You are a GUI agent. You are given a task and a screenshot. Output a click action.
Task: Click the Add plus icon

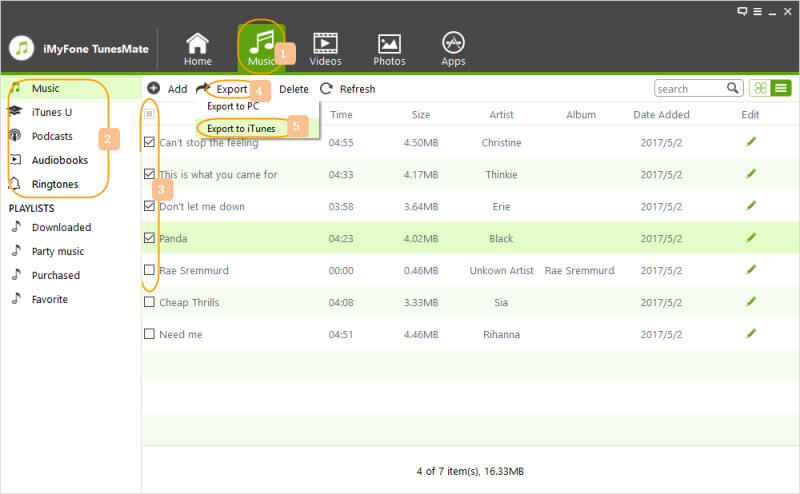(154, 88)
